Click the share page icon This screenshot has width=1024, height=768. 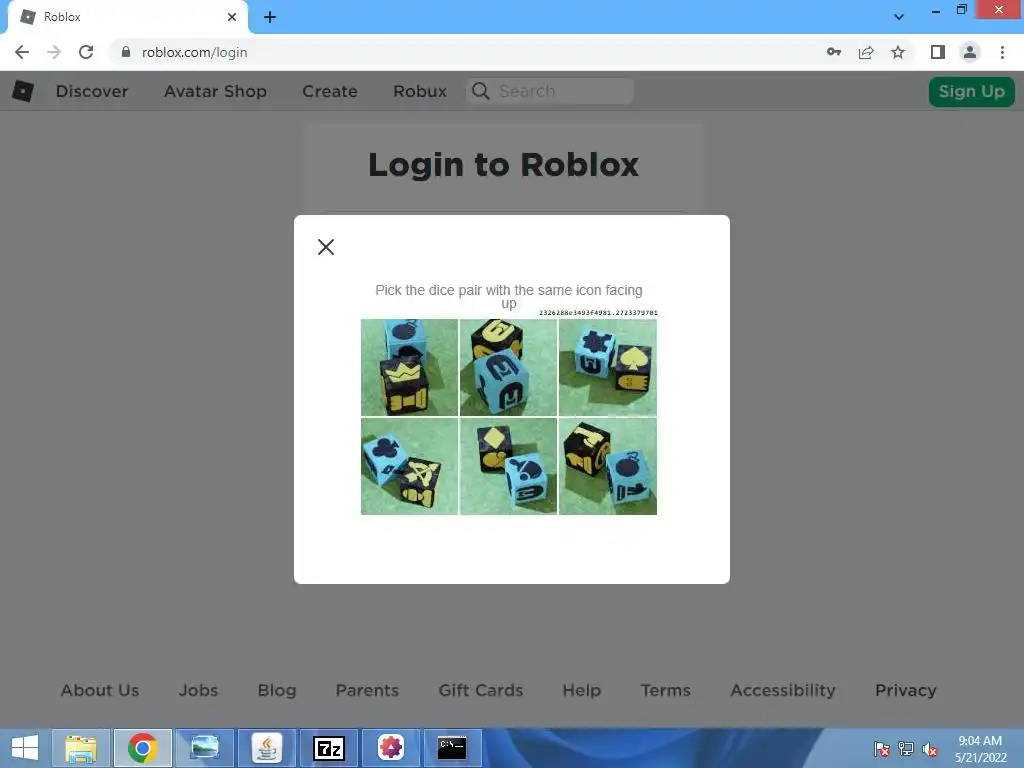click(x=866, y=52)
